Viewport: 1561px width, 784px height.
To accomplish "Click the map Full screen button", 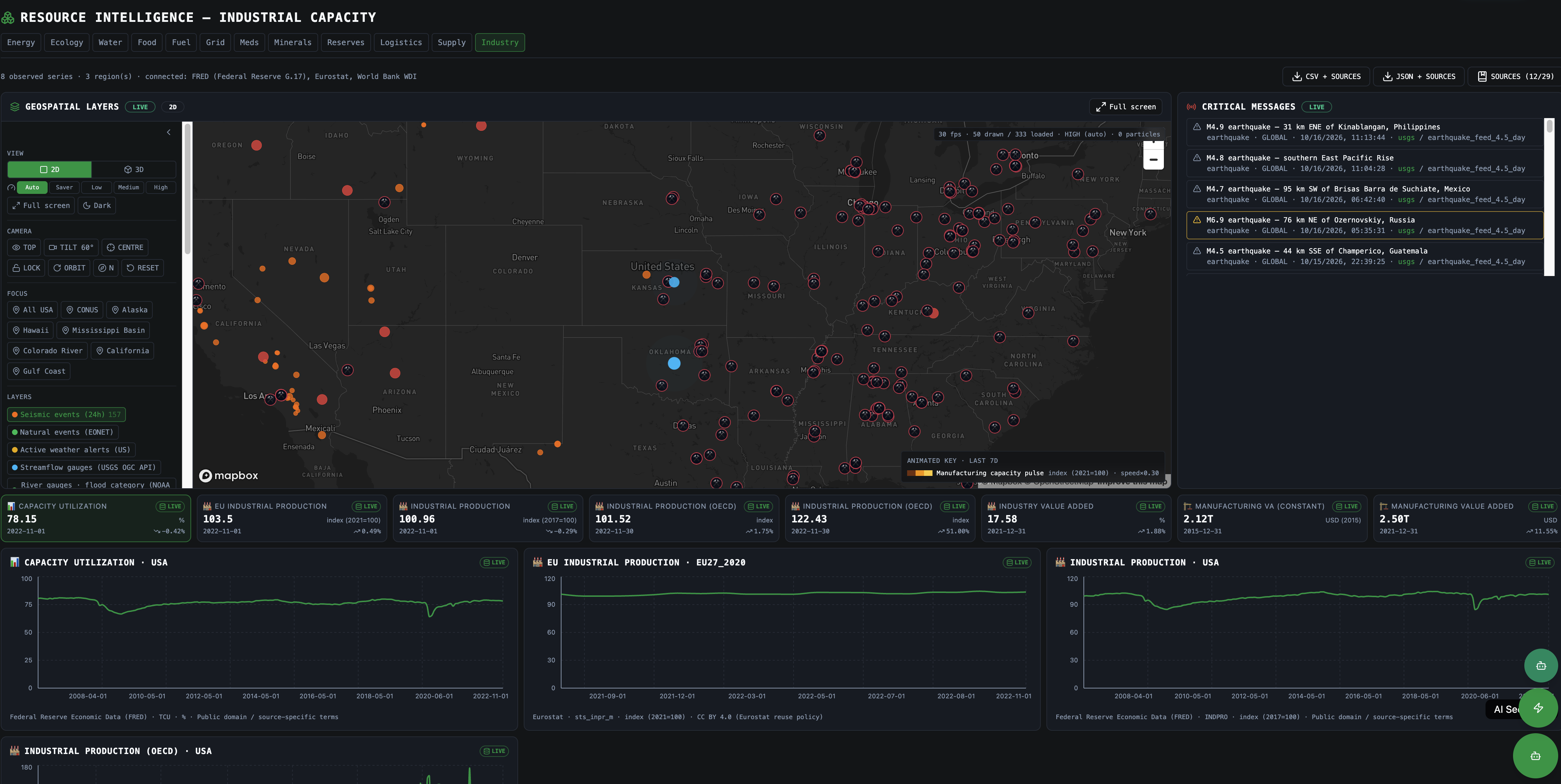I will (1125, 106).
